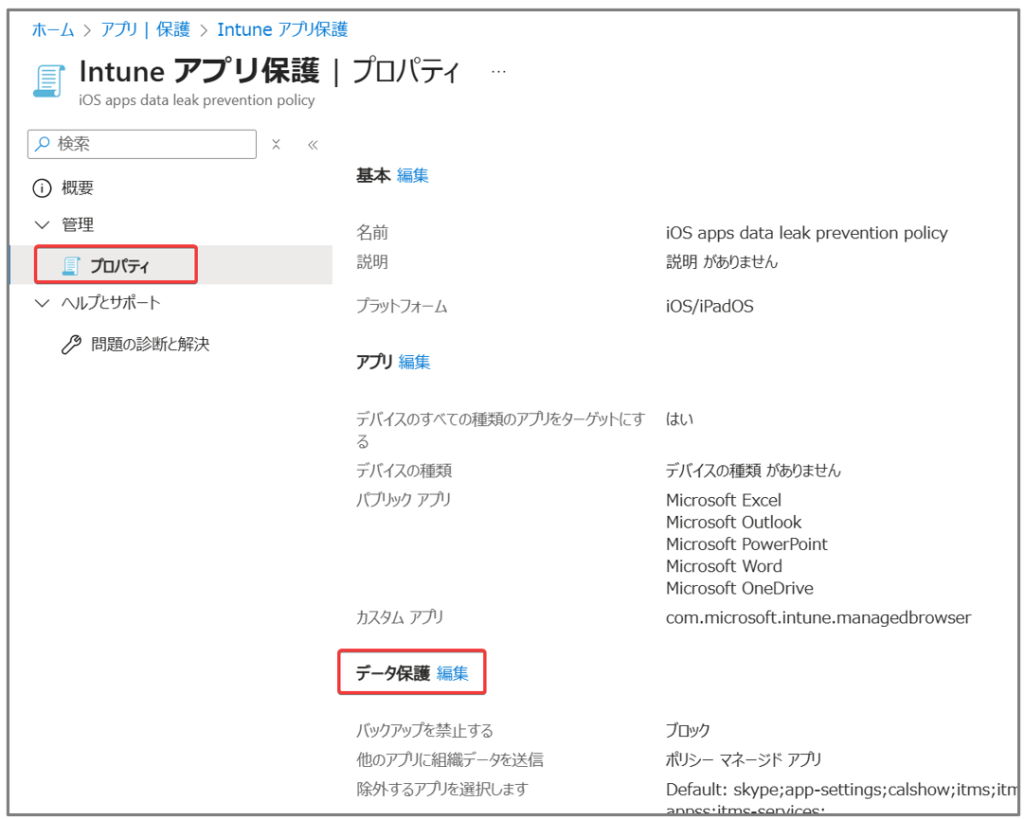Click the ブロック backup setting value
This screenshot has width=1024, height=819.
point(688,730)
